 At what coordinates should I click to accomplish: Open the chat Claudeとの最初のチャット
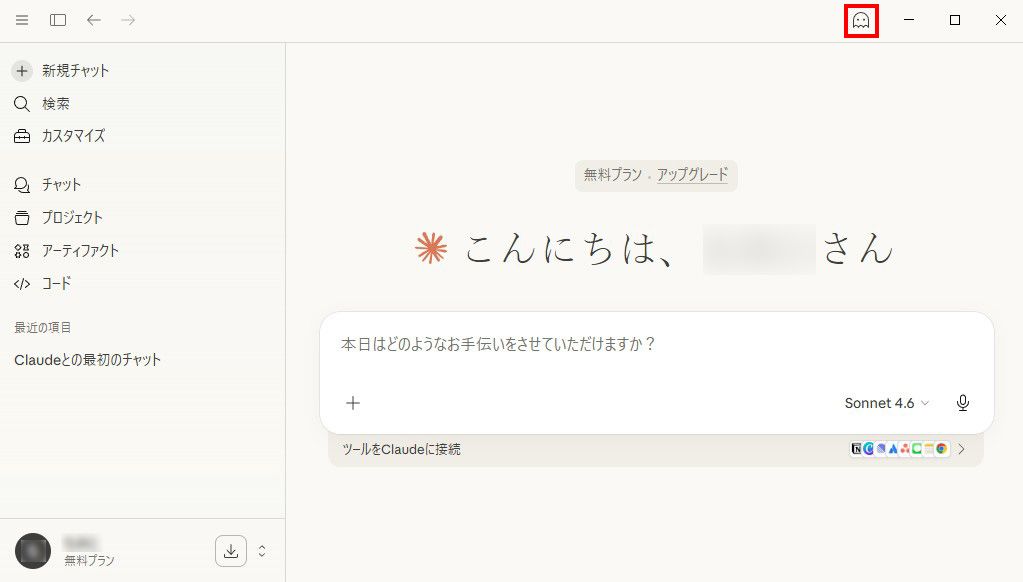click(x=87, y=359)
